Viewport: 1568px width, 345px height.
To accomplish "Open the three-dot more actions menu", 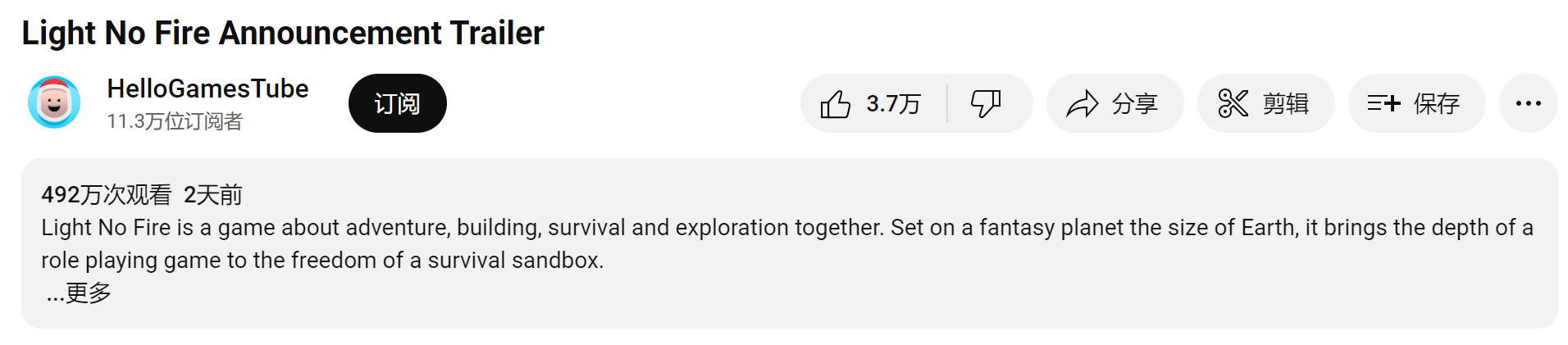I will (x=1528, y=103).
